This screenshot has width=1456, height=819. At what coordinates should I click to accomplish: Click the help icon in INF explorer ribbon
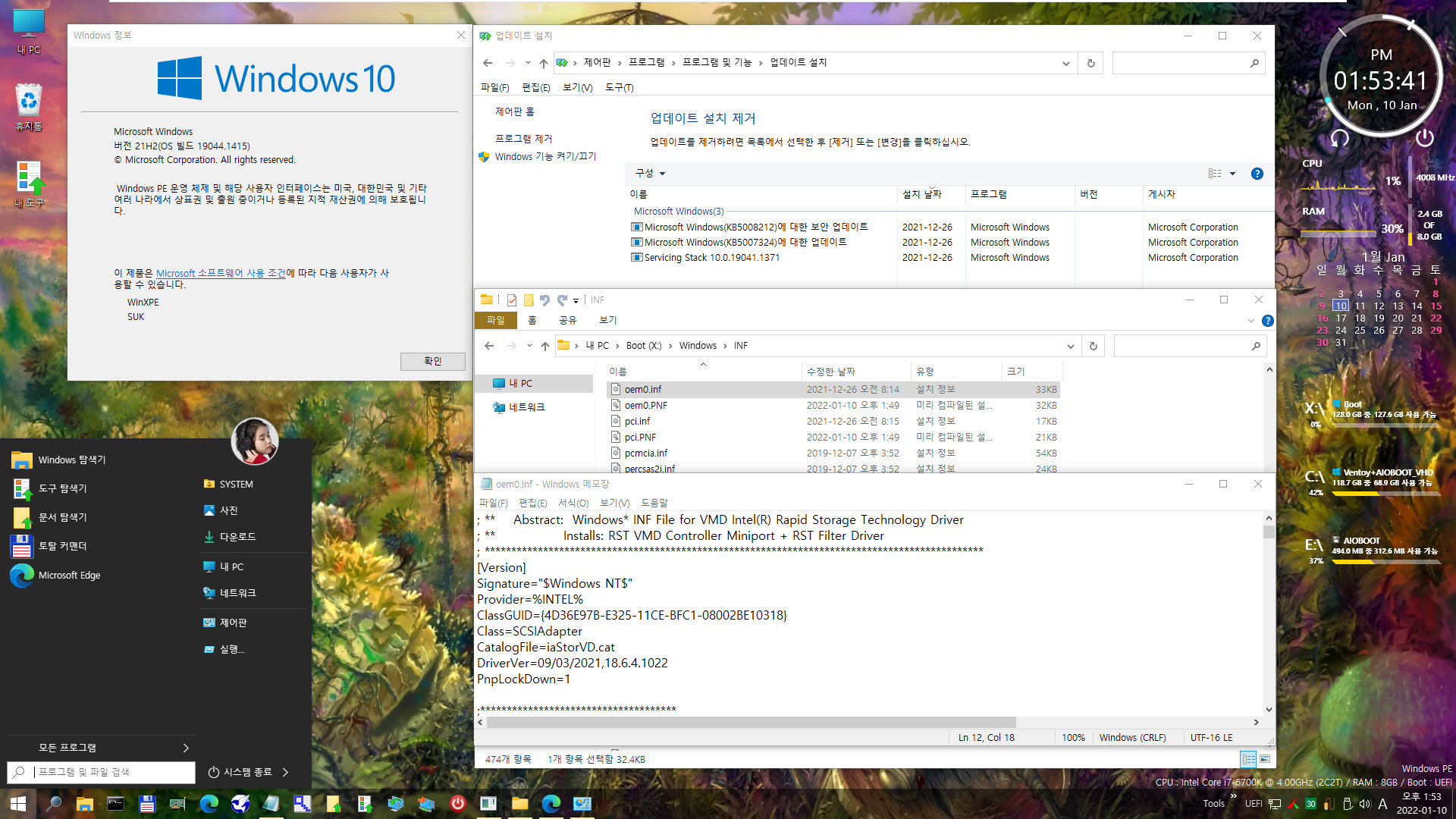pyautogui.click(x=1267, y=321)
